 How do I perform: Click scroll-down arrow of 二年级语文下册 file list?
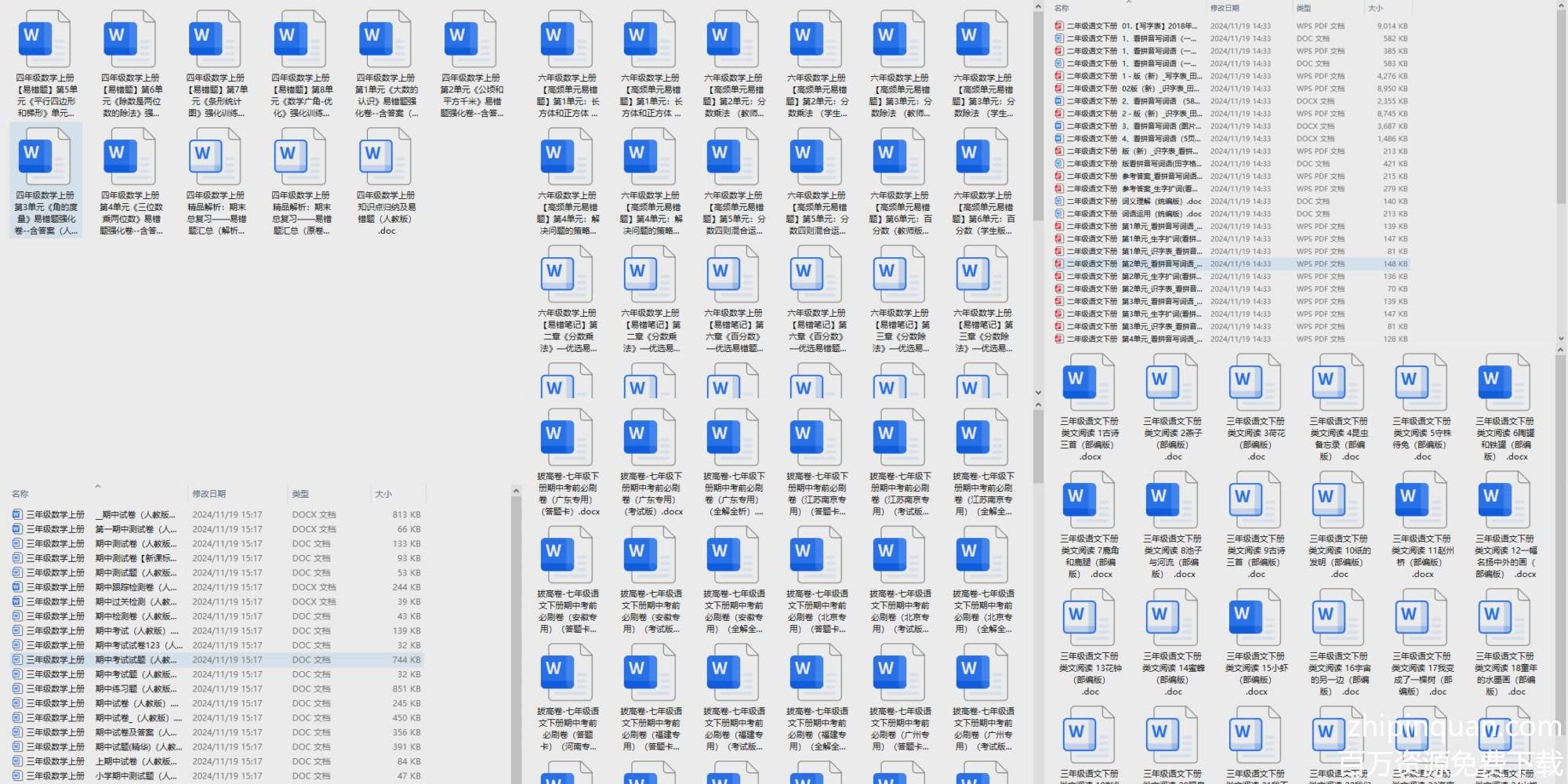click(1560, 339)
